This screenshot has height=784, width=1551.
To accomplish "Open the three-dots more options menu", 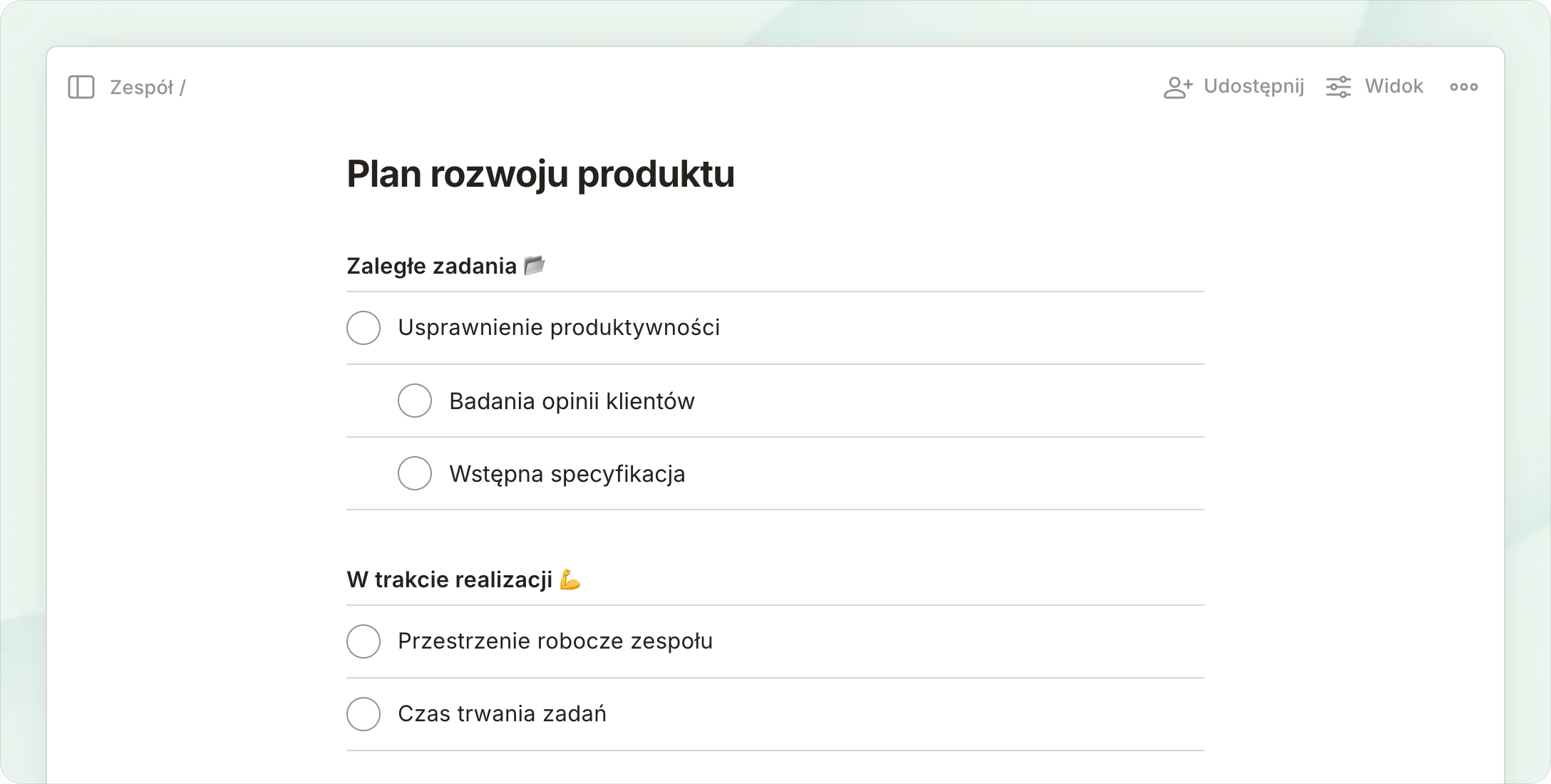I will click(x=1463, y=87).
